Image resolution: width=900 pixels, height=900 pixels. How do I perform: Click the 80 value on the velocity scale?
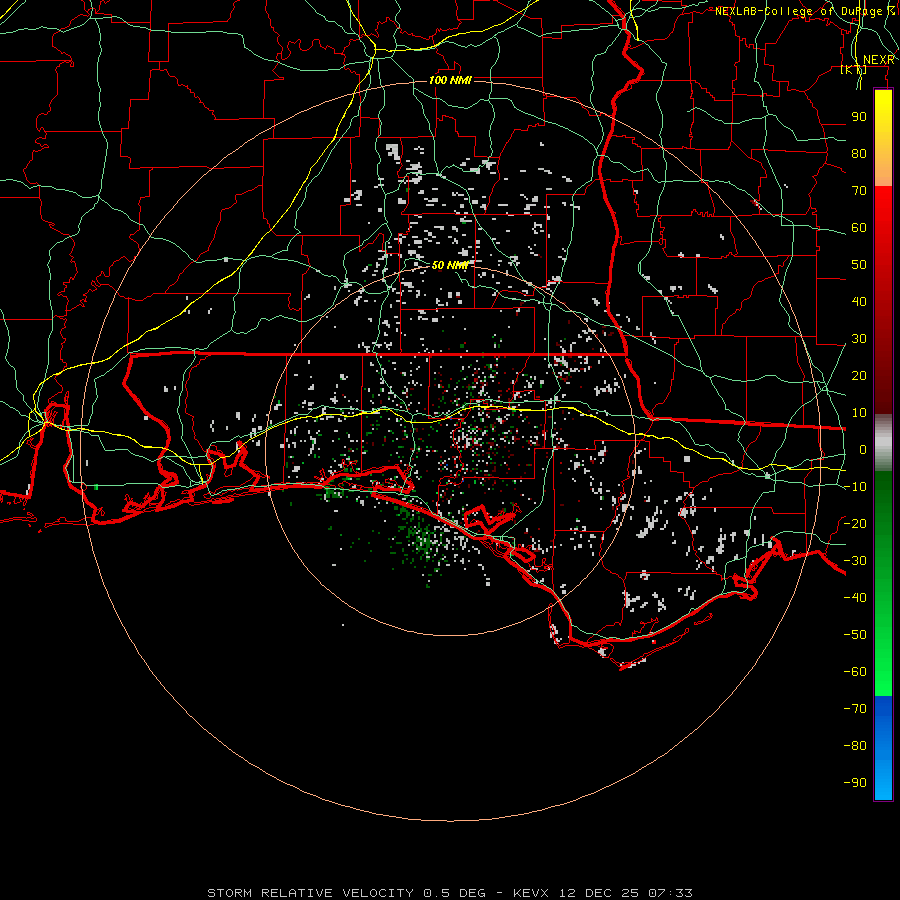[x=859, y=154]
